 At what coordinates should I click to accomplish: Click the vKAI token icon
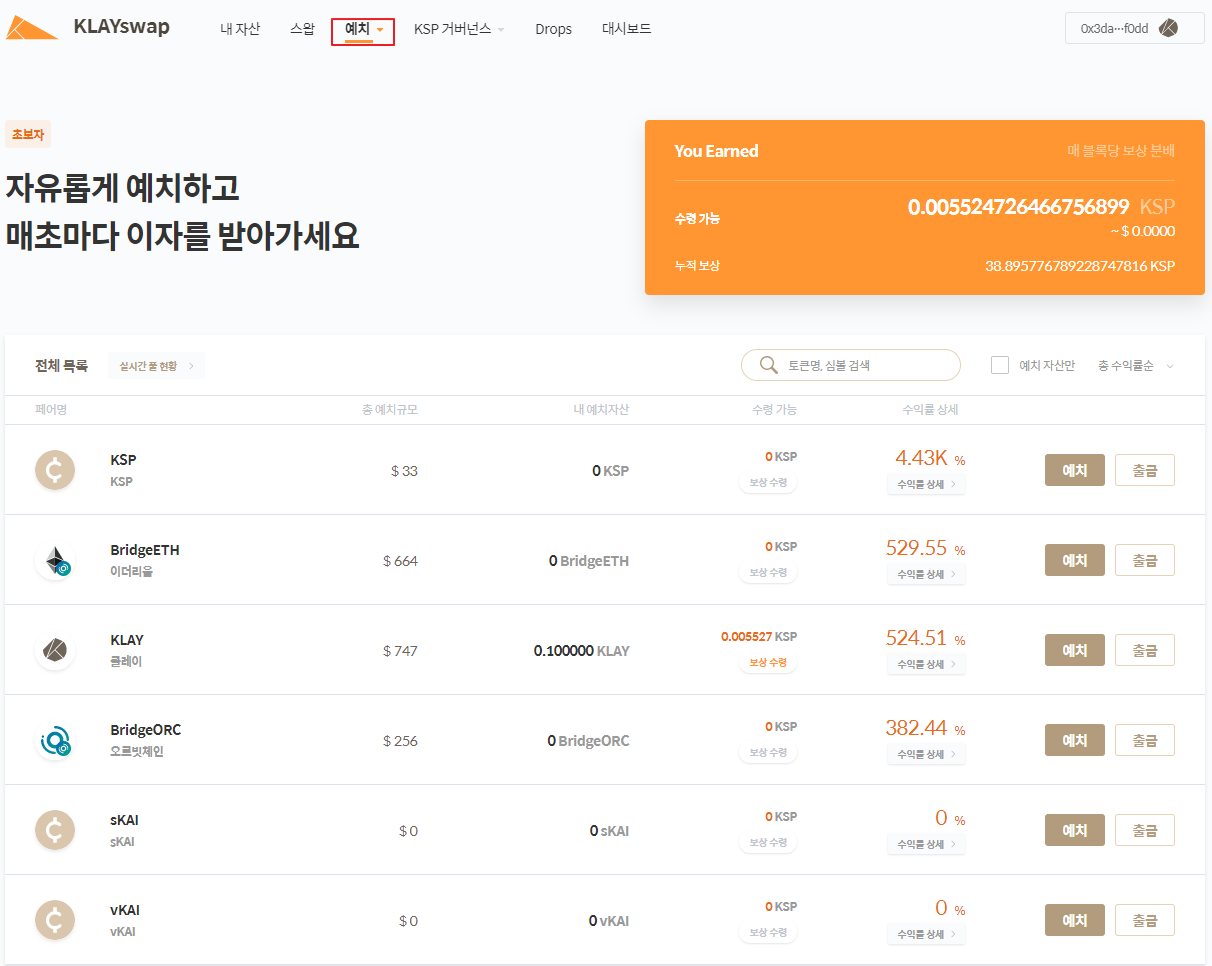coord(55,920)
